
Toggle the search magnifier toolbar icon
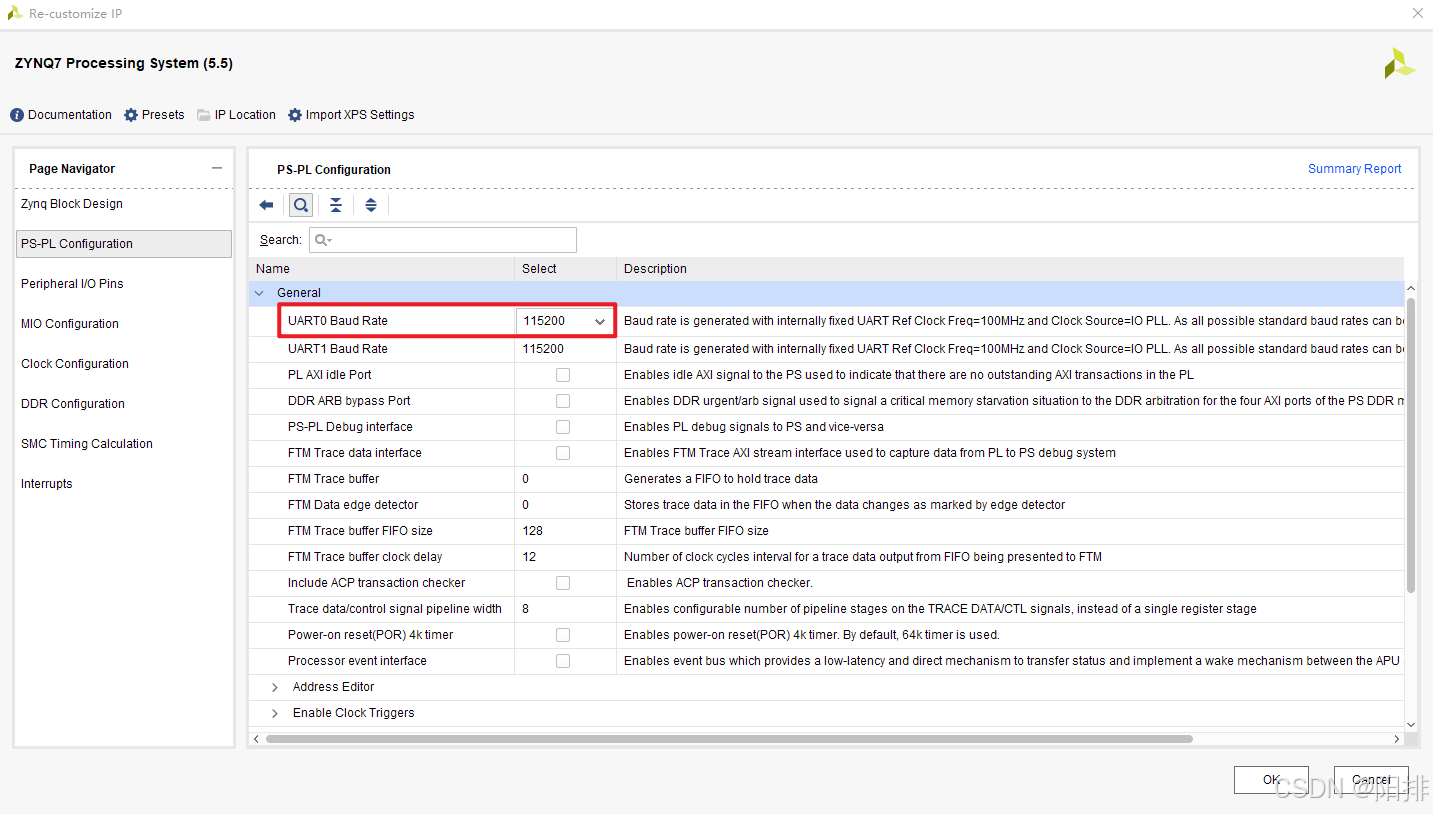click(301, 205)
